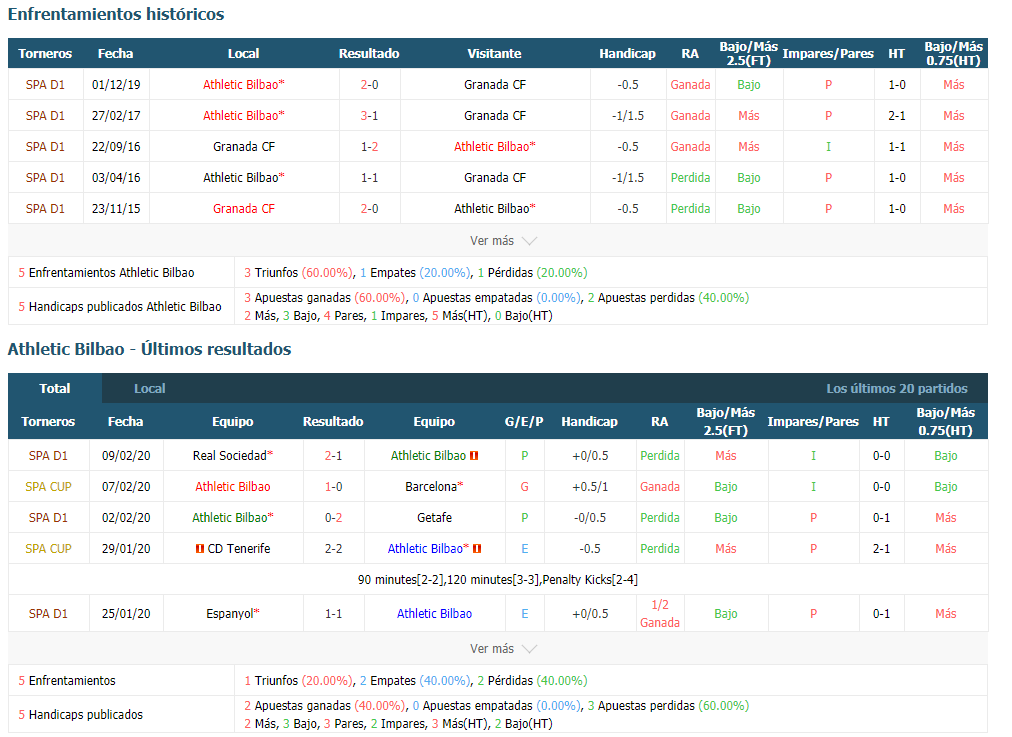Viewport: 1012px width, 737px height.
Task: Click the Handicap header in historical table
Action: coord(627,54)
